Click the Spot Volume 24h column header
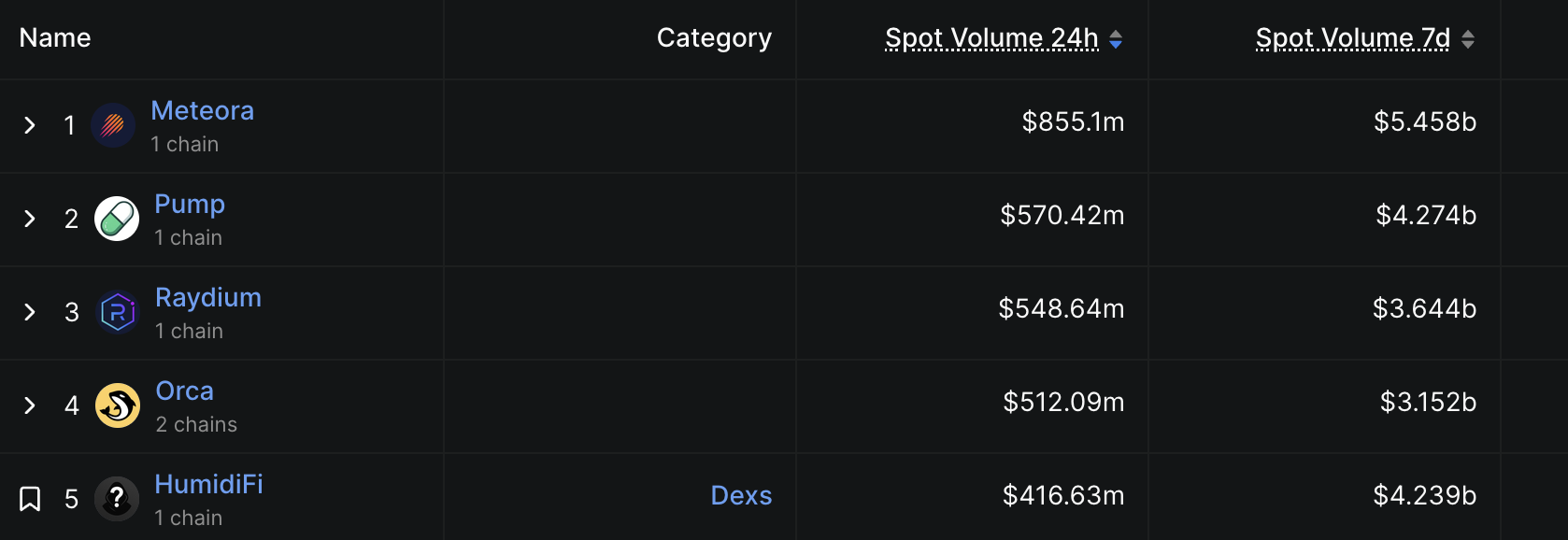This screenshot has height=540, width=1568. pos(991,38)
